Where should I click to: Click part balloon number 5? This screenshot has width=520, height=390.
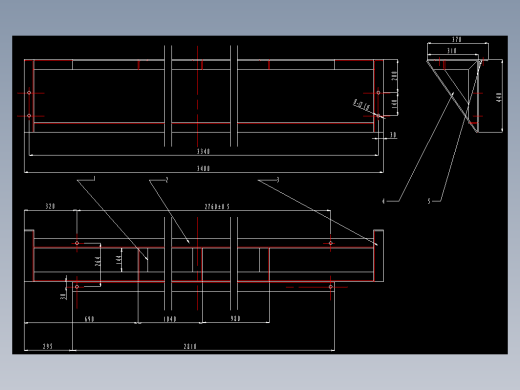coord(429,201)
